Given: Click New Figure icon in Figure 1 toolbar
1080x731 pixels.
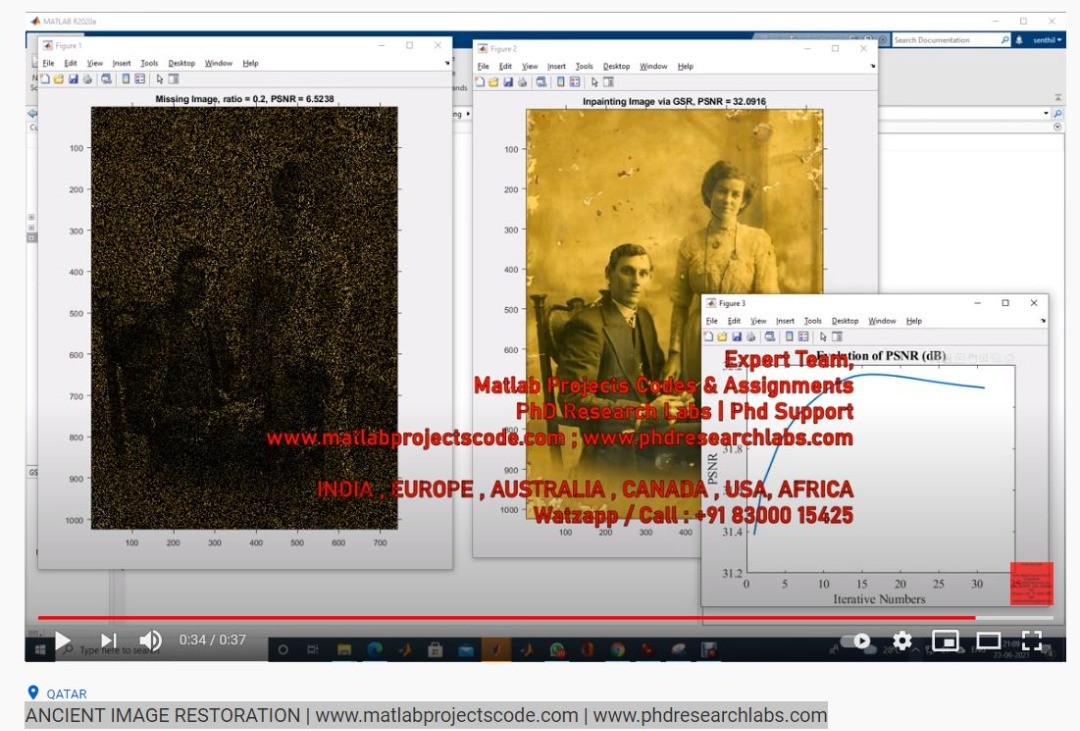Looking at the screenshot, I should 45,79.
